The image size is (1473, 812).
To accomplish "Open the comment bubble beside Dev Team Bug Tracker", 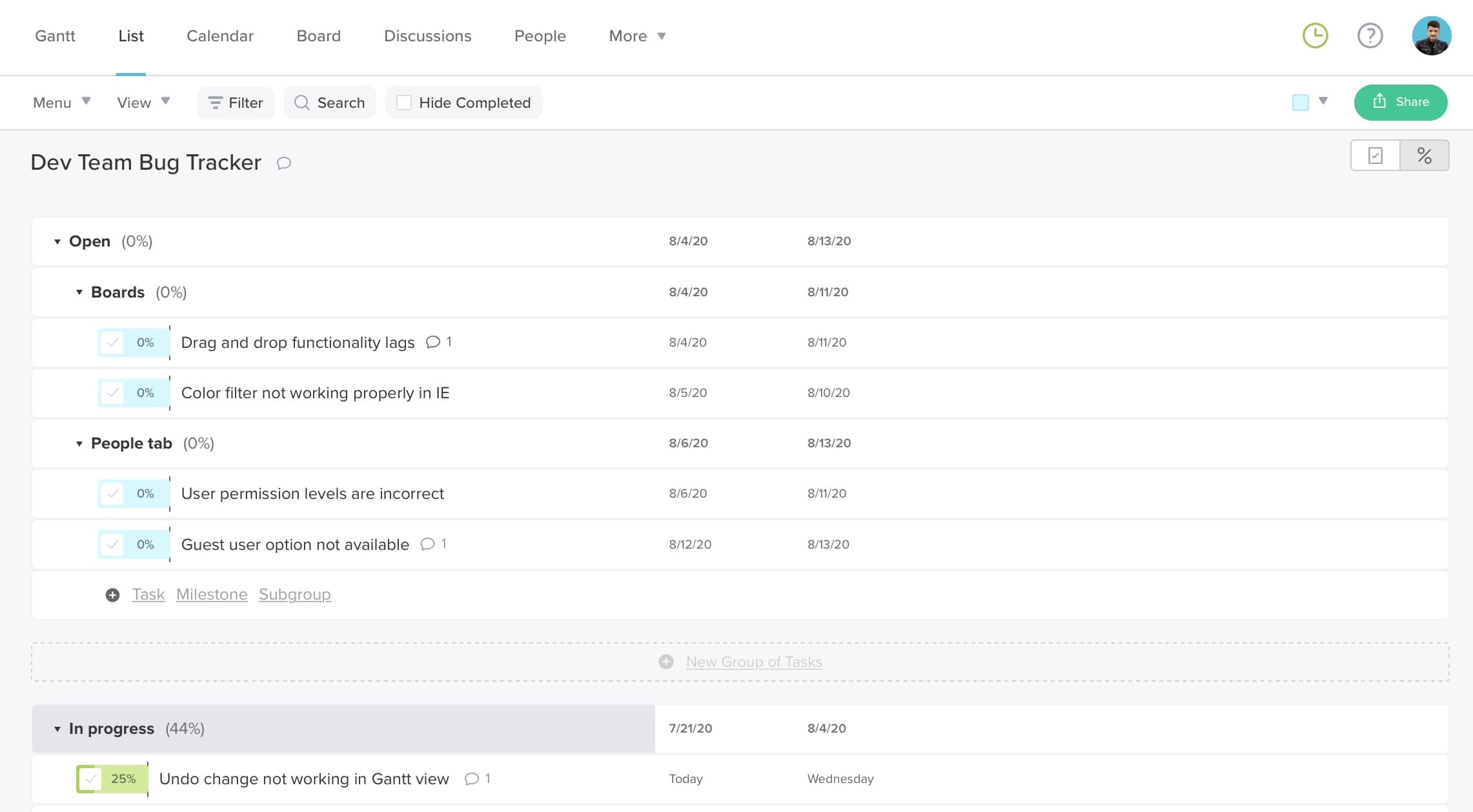I will (x=284, y=163).
